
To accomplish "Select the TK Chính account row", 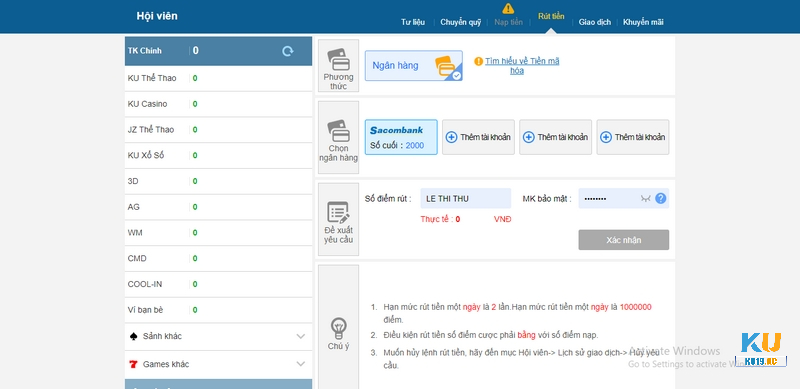I will click(x=218, y=51).
